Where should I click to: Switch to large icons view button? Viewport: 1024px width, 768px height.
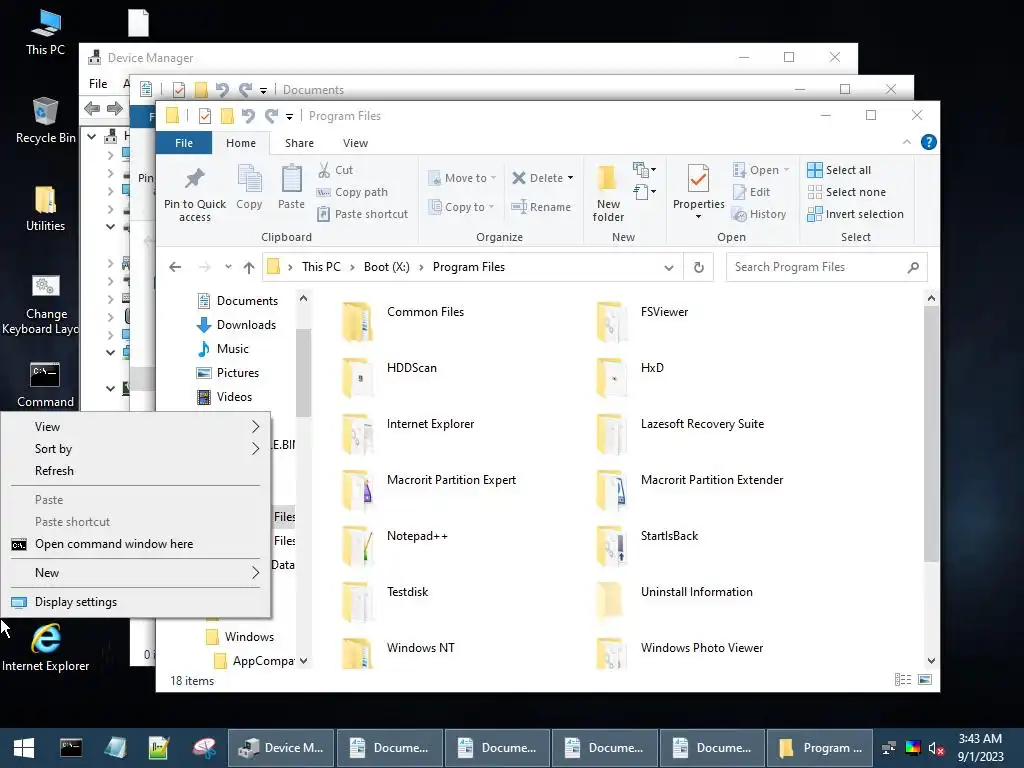(925, 680)
